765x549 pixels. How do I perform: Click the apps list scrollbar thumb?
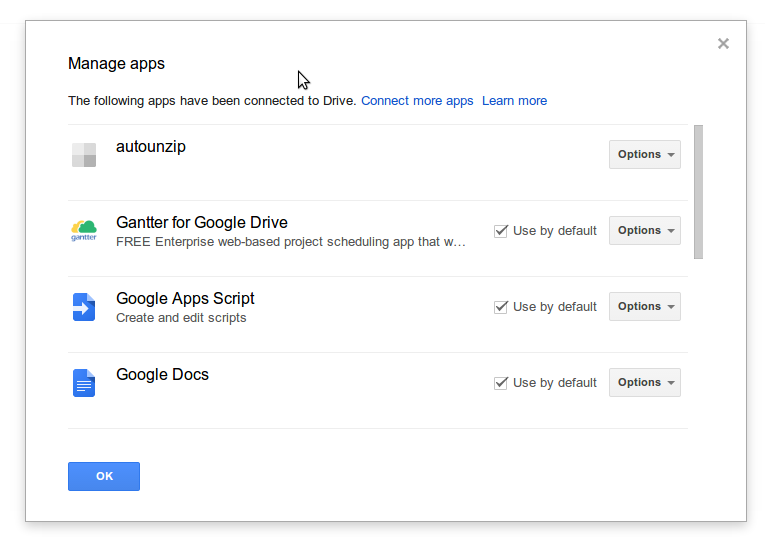click(699, 192)
